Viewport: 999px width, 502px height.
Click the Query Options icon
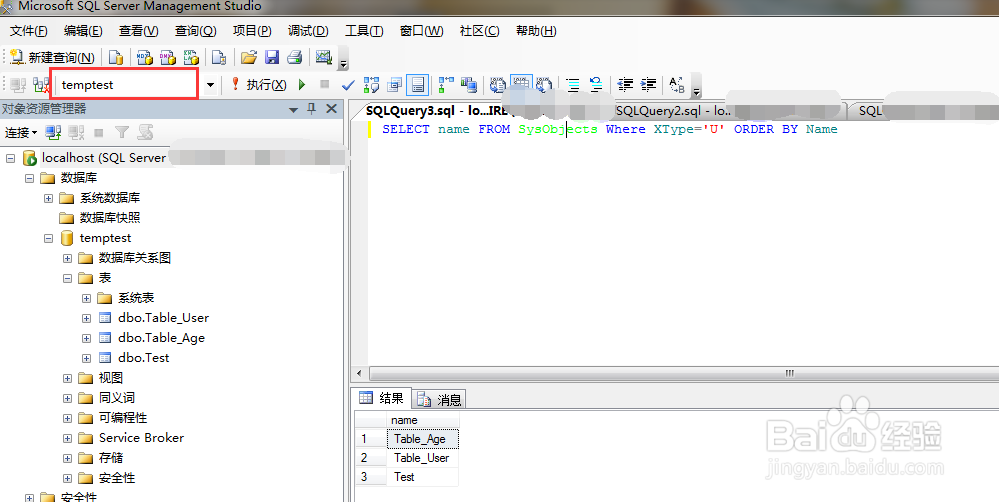click(x=394, y=85)
